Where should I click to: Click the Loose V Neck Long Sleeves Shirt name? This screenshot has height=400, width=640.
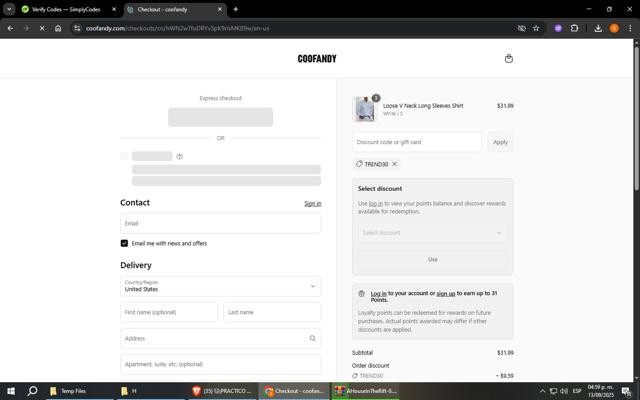pyautogui.click(x=423, y=106)
